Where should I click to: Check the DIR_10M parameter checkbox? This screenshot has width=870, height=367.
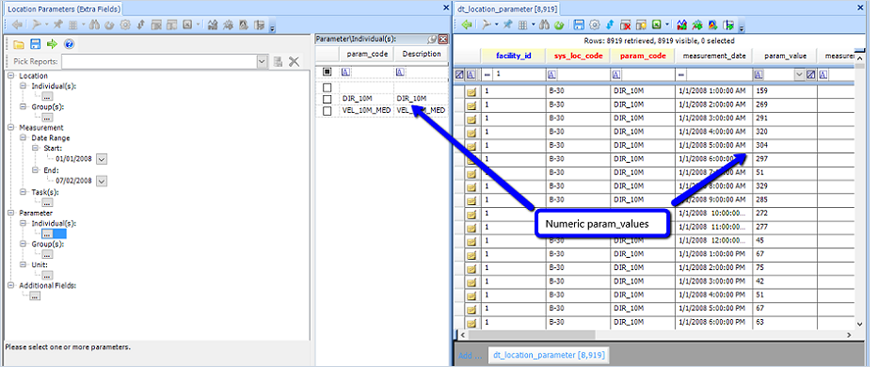coord(327,99)
